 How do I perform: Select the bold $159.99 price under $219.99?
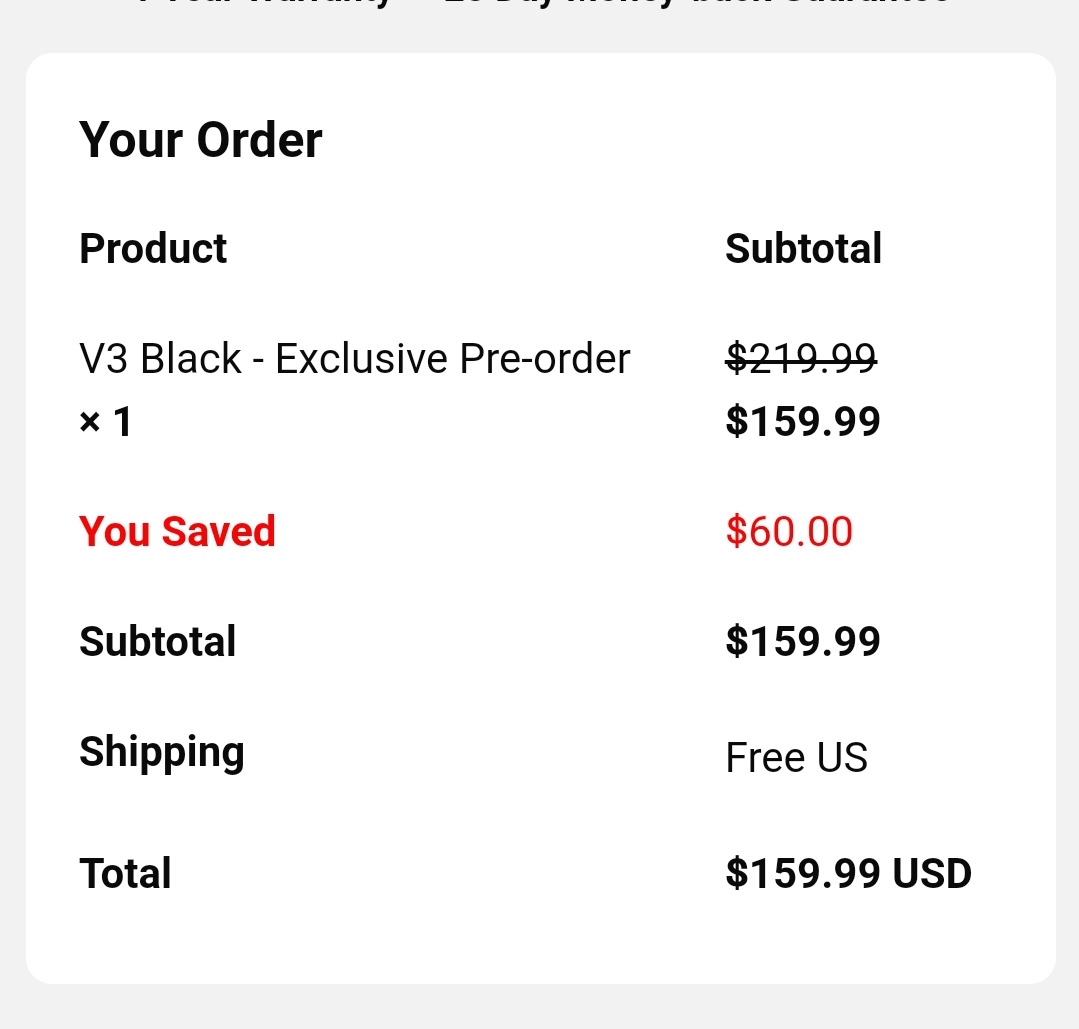(x=802, y=421)
